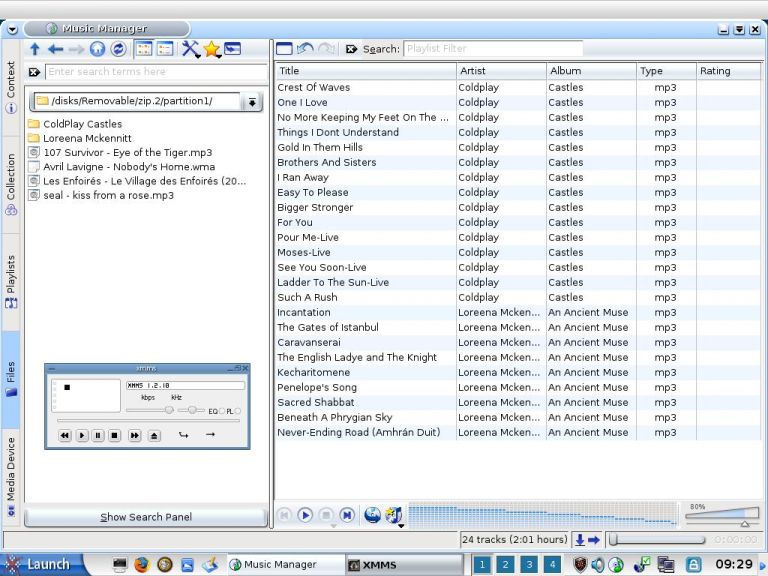Switch file browser to detailed list view

pos(165,49)
